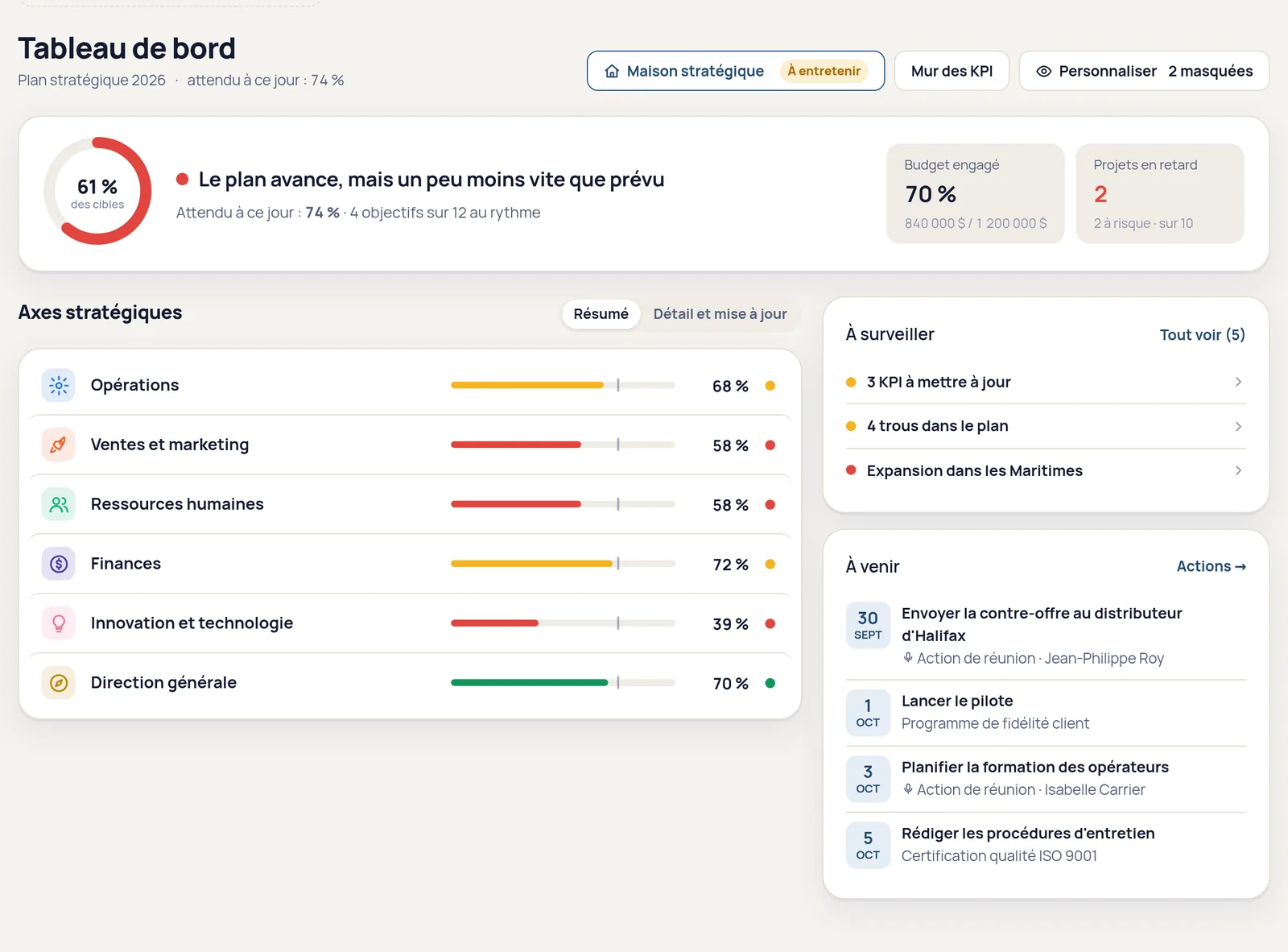
Task: Select the Direction générale axis row label
Action: (163, 683)
